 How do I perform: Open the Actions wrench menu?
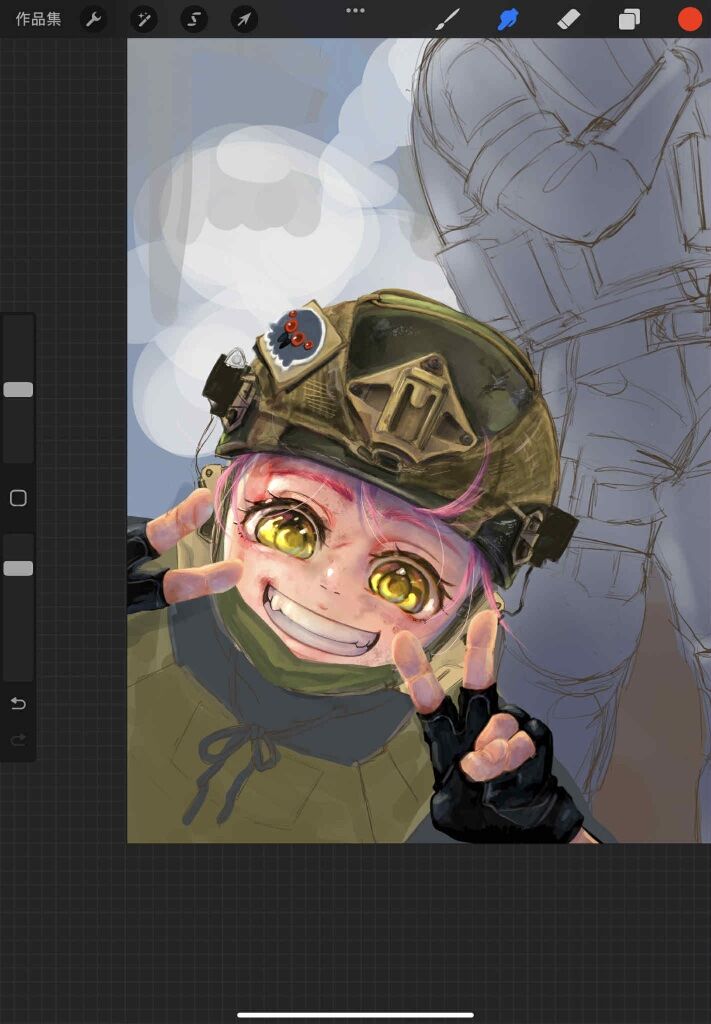point(93,19)
